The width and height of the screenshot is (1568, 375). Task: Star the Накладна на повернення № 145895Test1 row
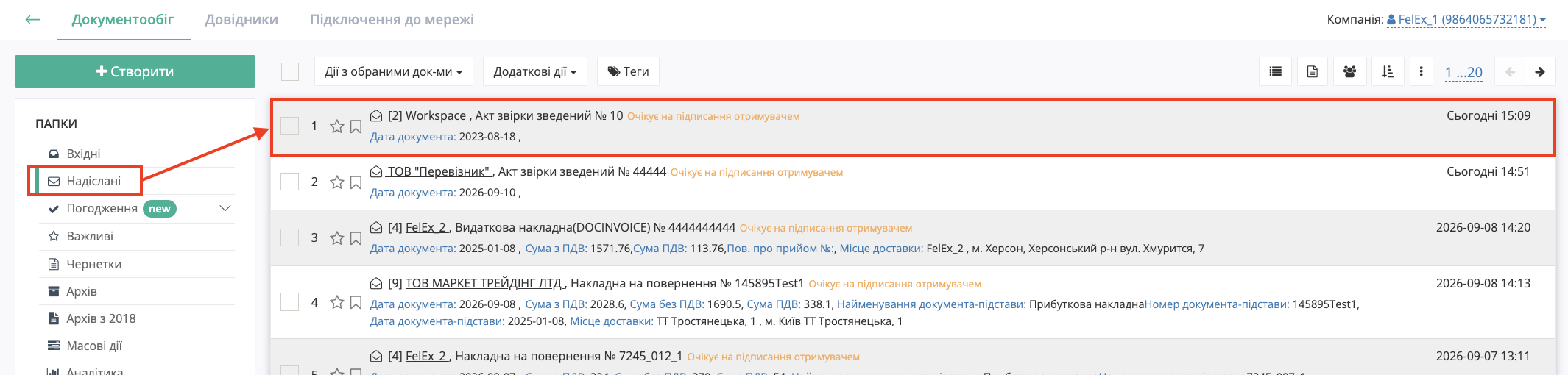coord(337,302)
